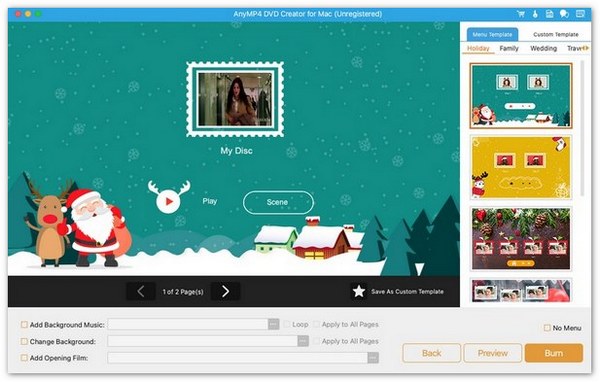
Task: Select the pine cone Christmas template thumbnail
Action: click(521, 238)
